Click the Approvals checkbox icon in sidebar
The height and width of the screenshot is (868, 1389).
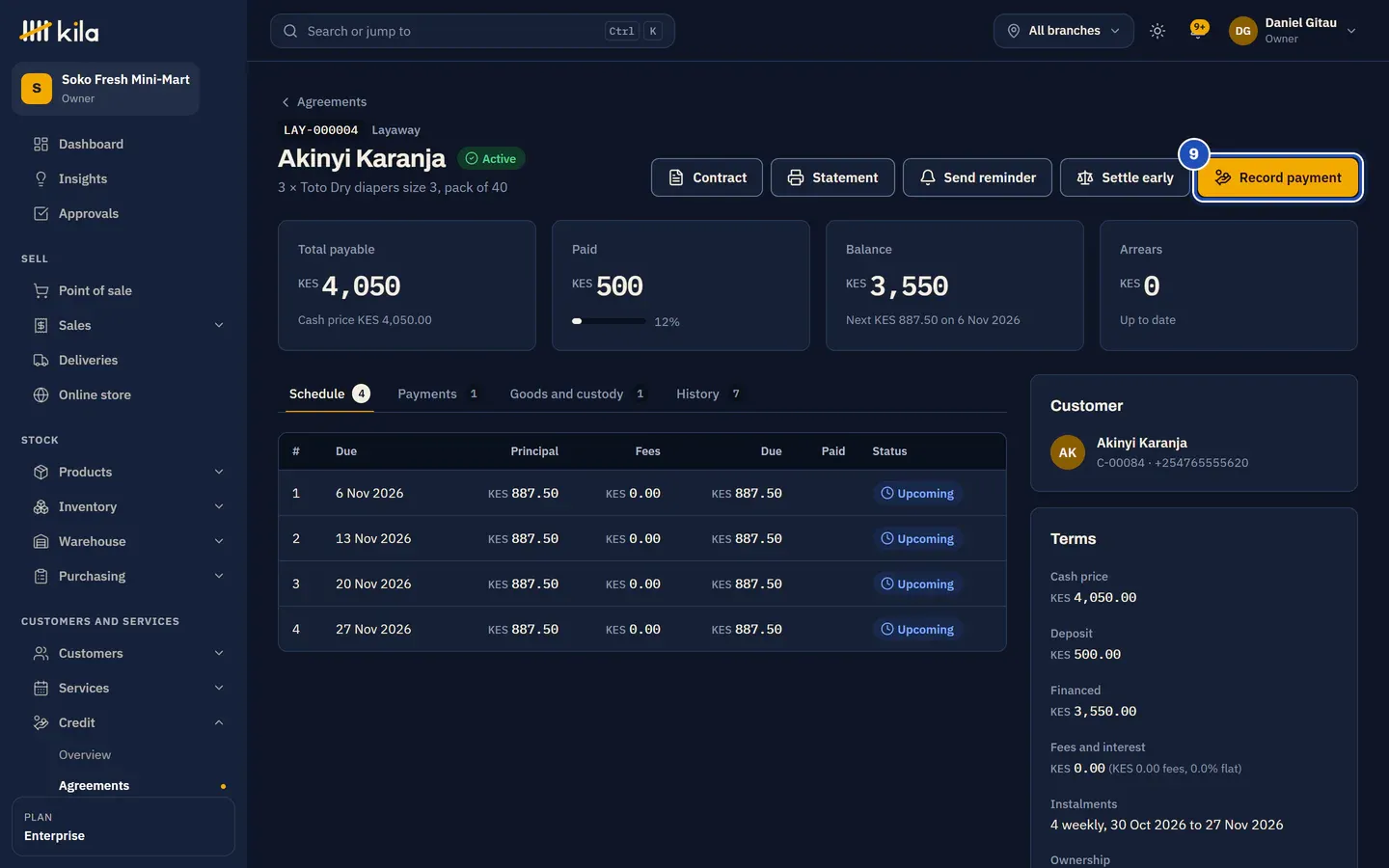coord(41,213)
